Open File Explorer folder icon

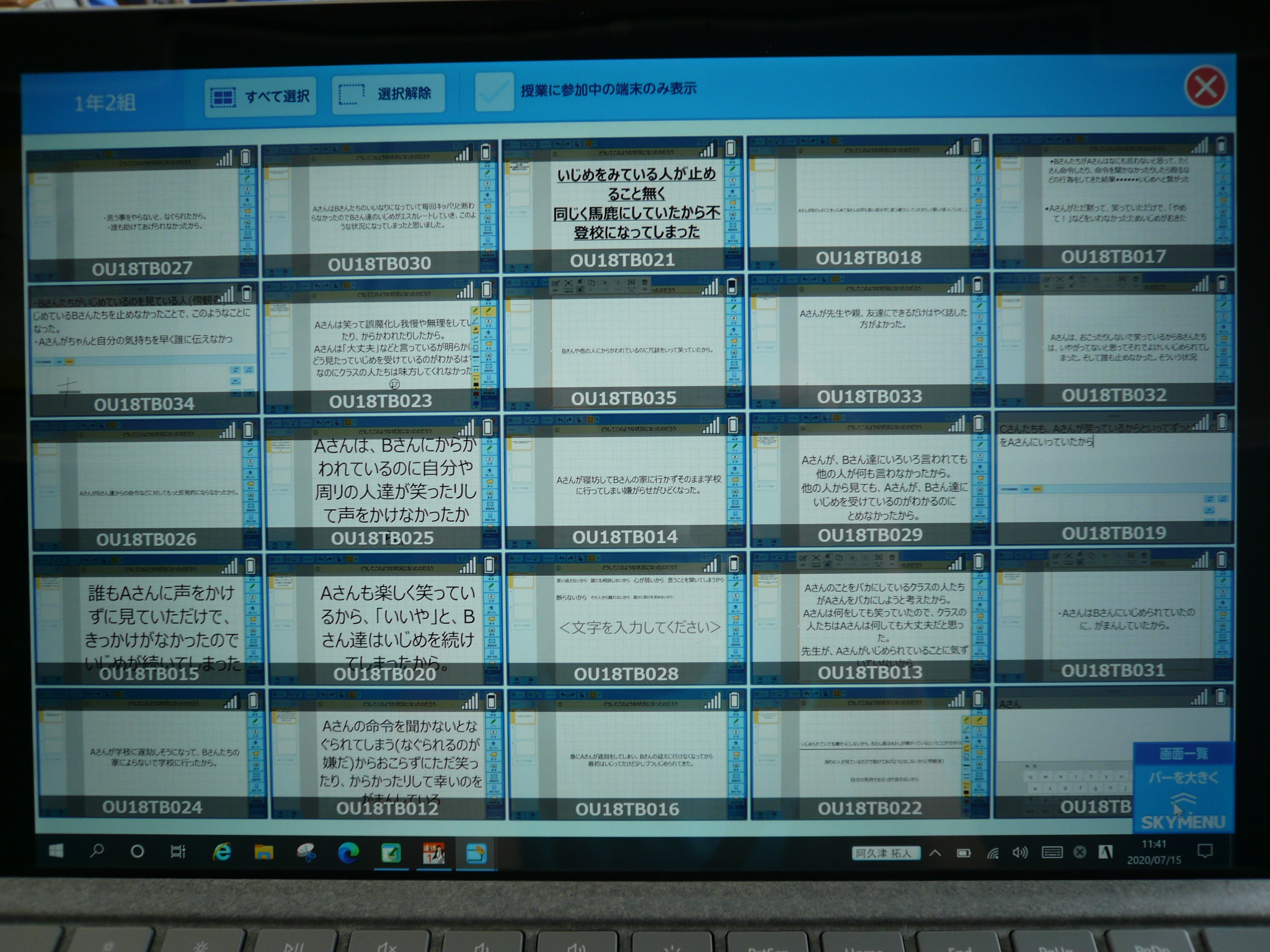(264, 853)
